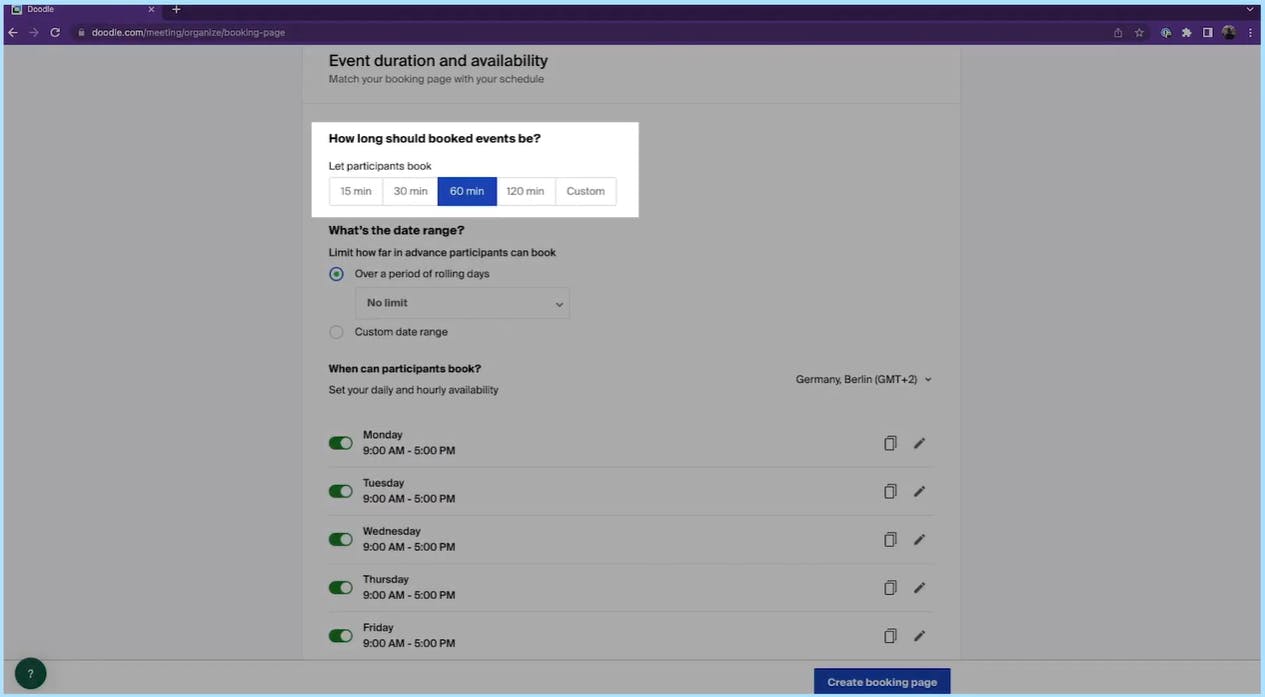Open the No limit rolling days dropdown
The height and width of the screenshot is (697, 1265).
click(461, 302)
